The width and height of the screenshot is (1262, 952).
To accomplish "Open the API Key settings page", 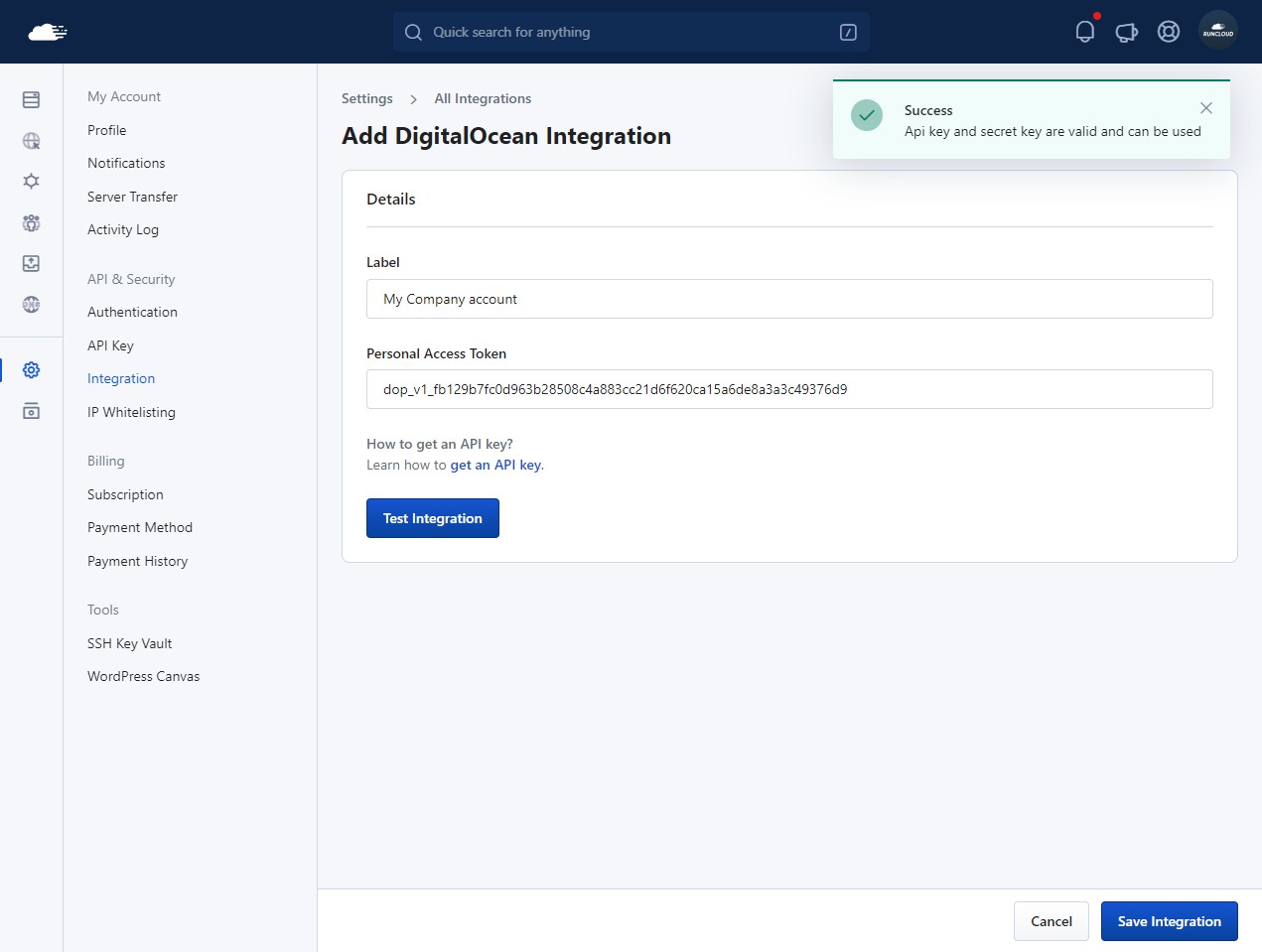I will 110,345.
